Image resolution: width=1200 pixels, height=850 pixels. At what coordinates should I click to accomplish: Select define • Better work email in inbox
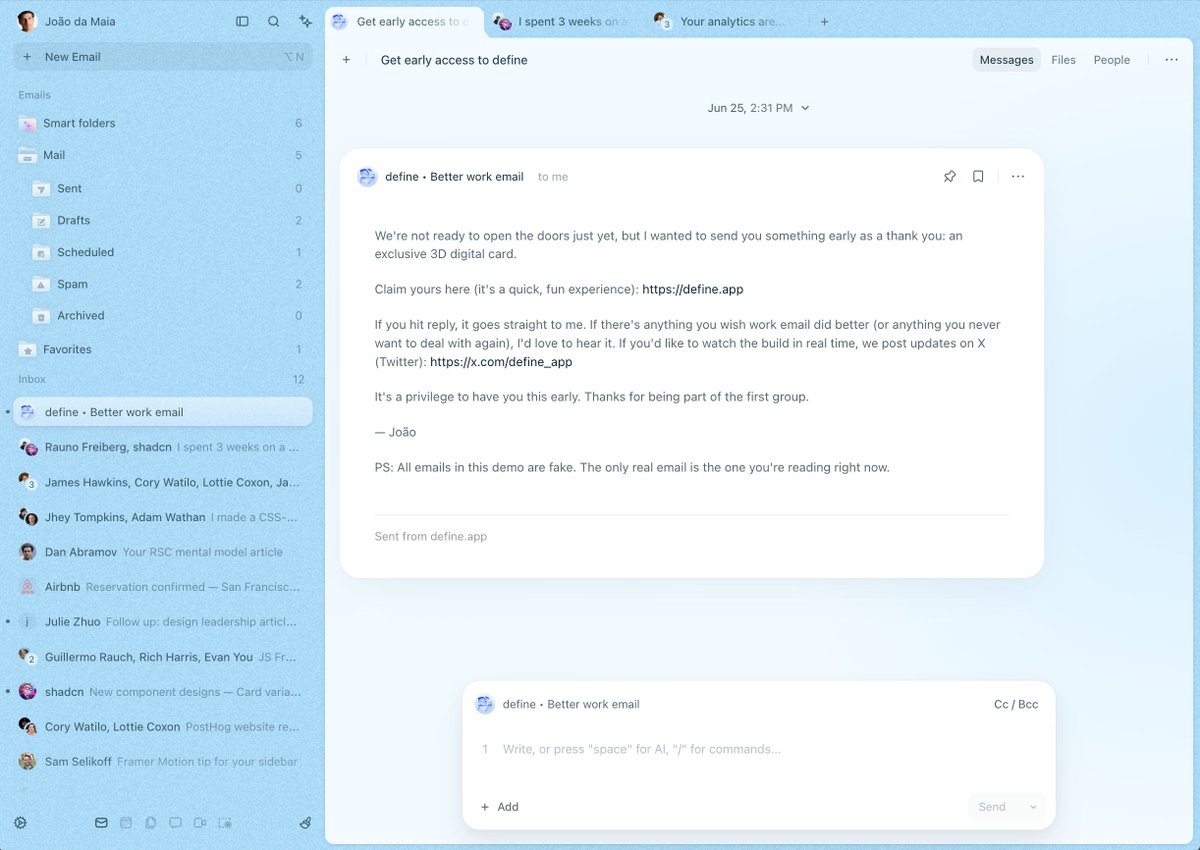[162, 412]
